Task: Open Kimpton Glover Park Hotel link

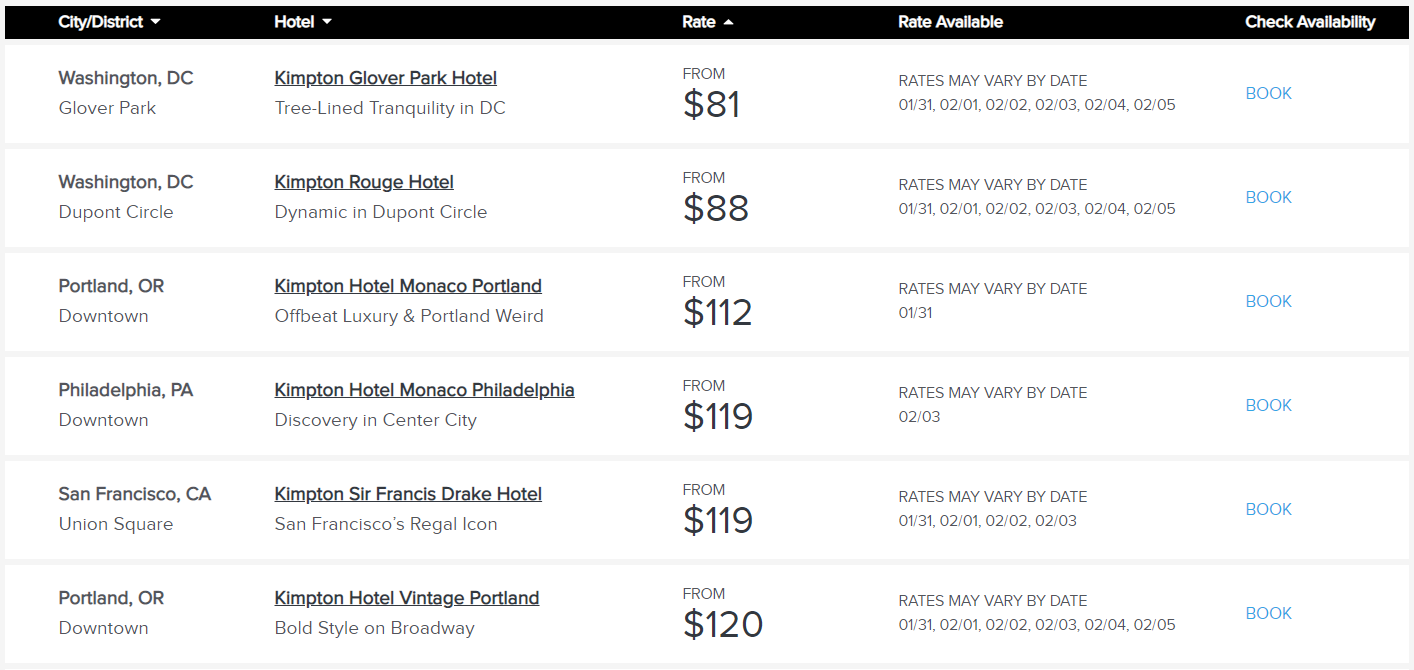Action: (x=385, y=78)
